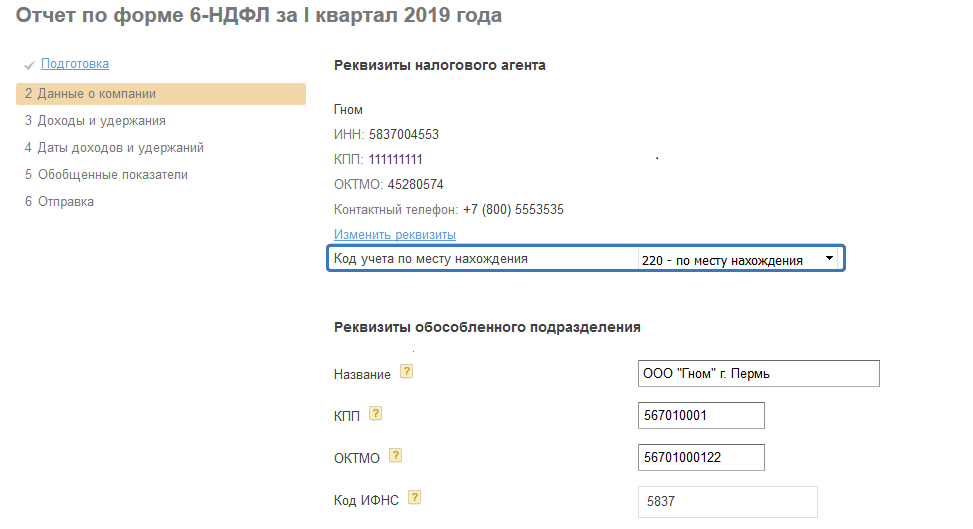Click the ОКТМО field containing 56701000122
The height and width of the screenshot is (529, 973).
700,457
